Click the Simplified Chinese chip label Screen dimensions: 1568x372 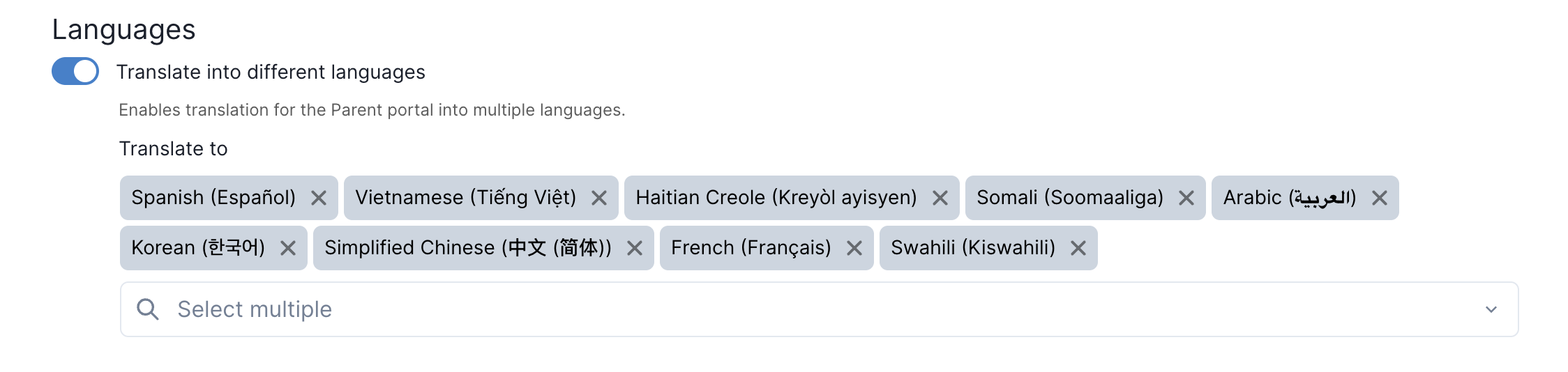pyautogui.click(x=468, y=248)
